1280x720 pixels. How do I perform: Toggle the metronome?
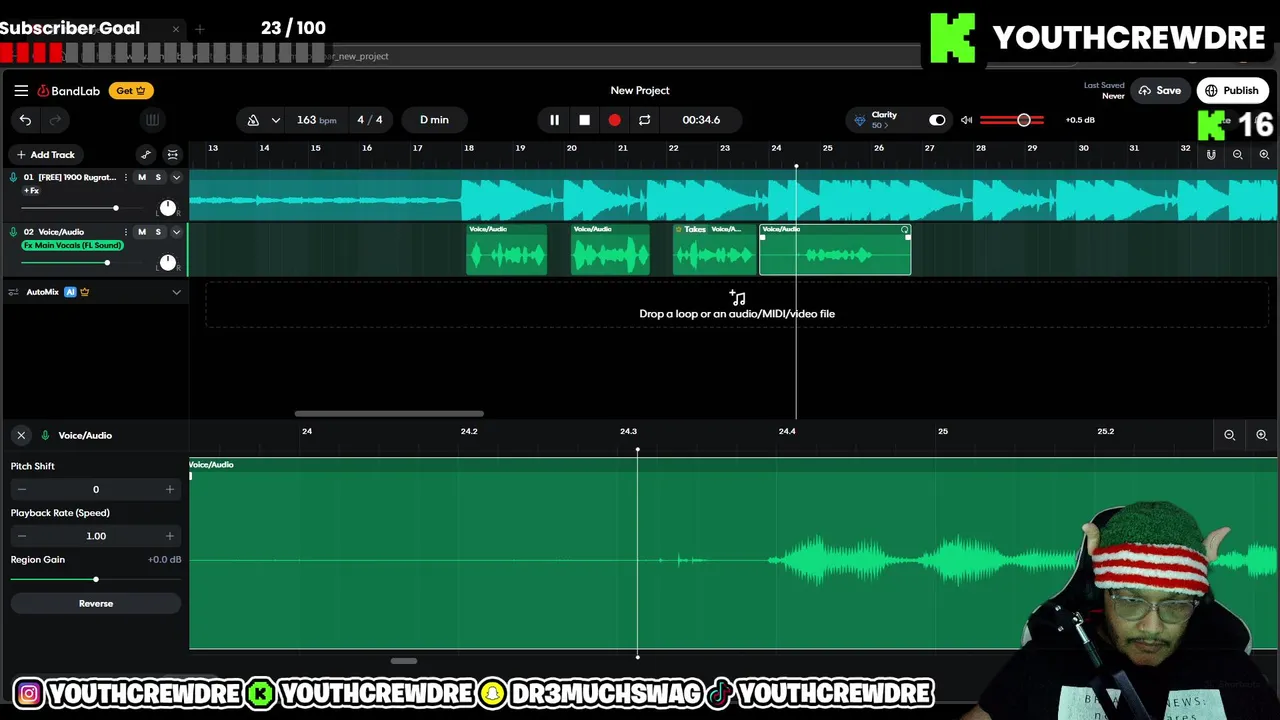pyautogui.click(x=253, y=120)
